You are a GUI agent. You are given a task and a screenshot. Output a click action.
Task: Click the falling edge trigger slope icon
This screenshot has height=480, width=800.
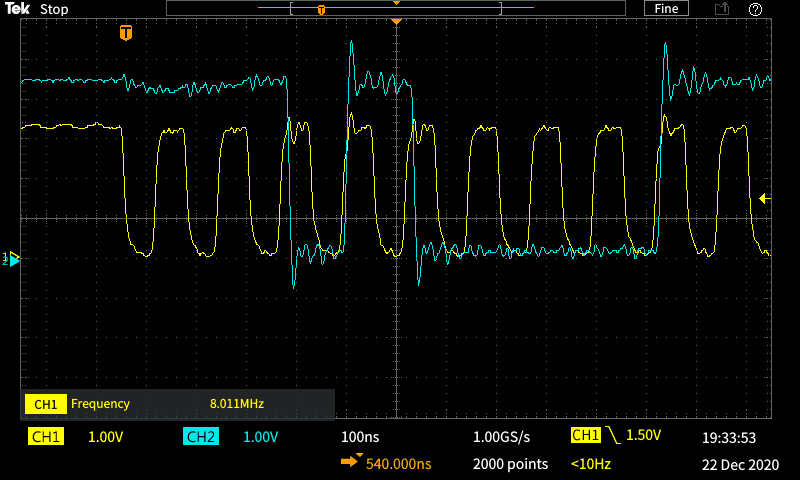[612, 436]
